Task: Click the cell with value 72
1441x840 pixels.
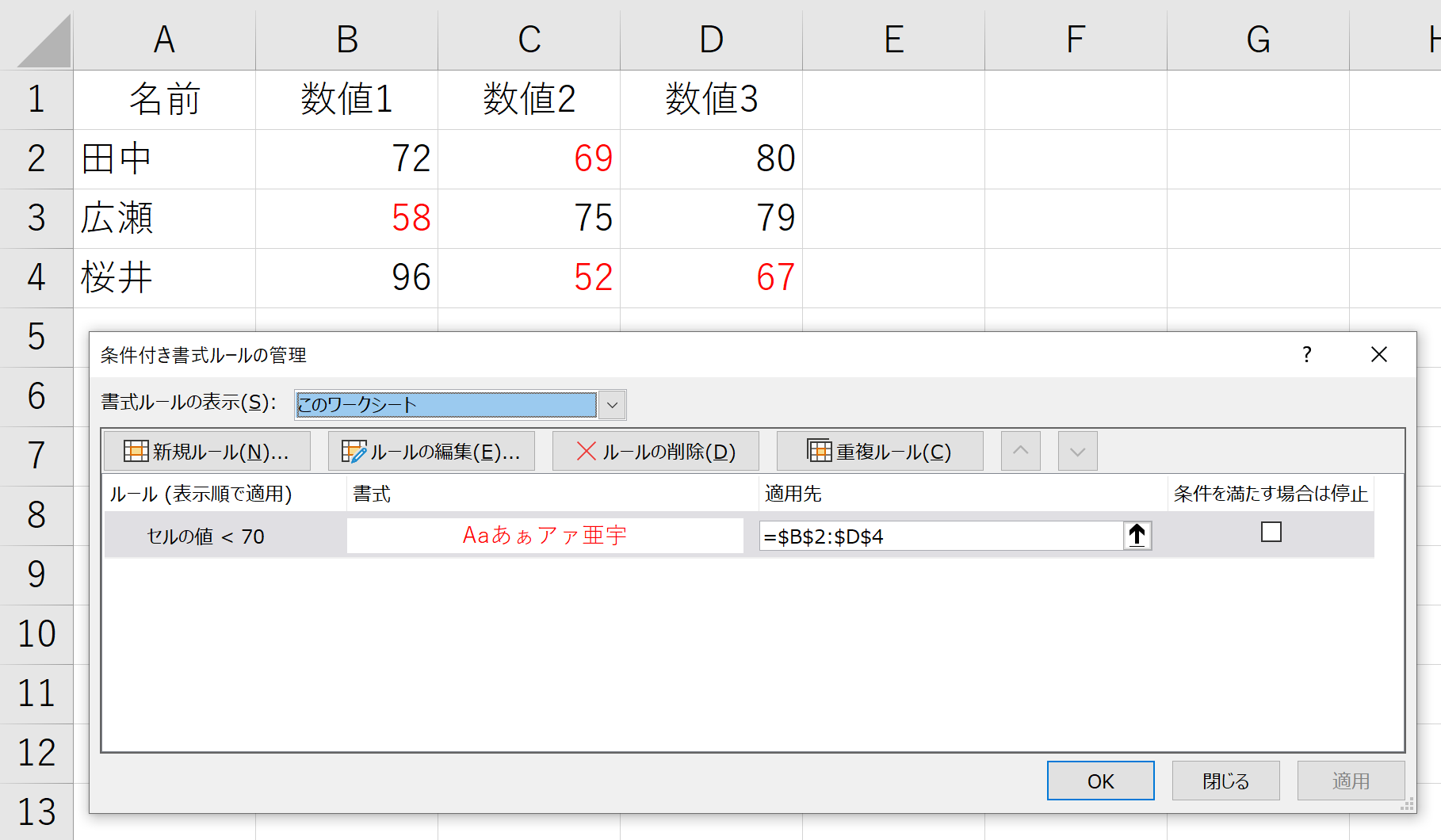Action: [x=347, y=159]
